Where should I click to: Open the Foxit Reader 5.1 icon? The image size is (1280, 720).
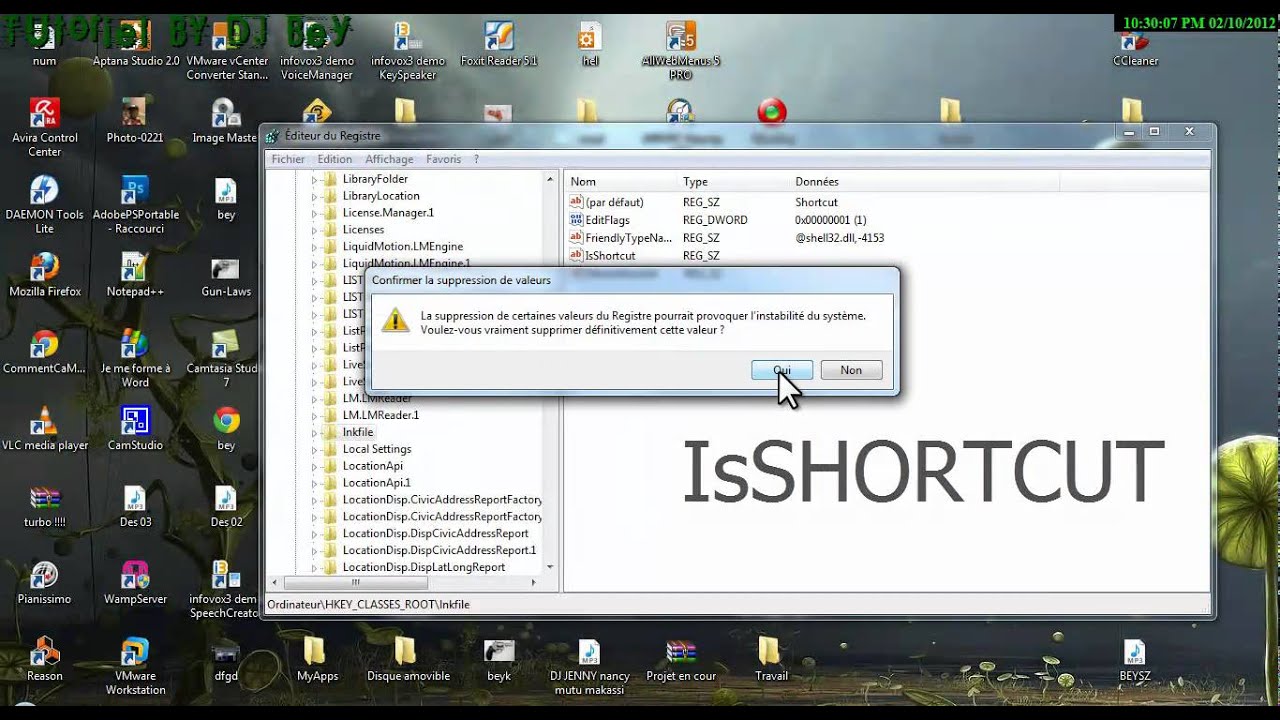[498, 38]
